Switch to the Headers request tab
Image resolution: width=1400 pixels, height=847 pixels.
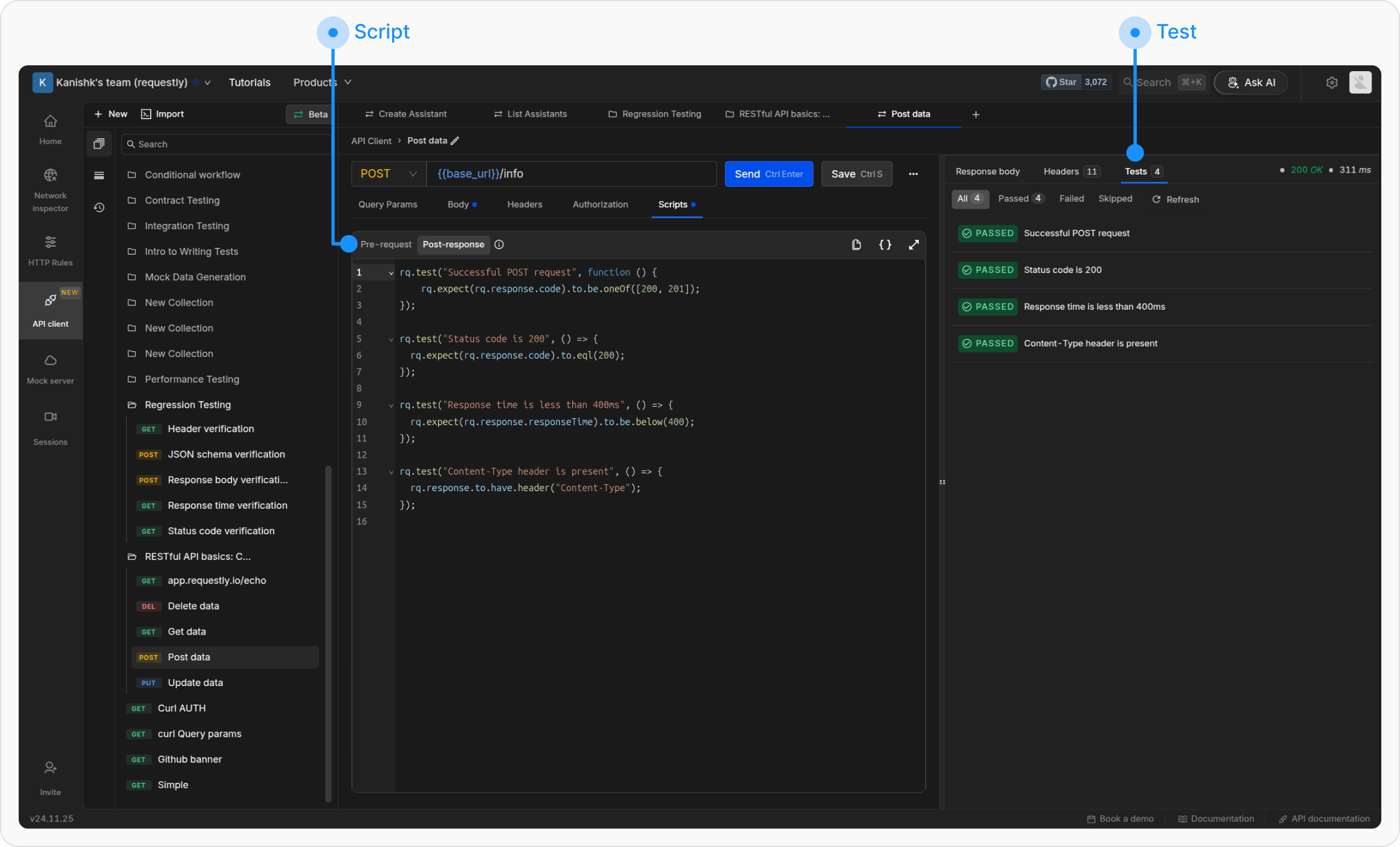point(524,204)
